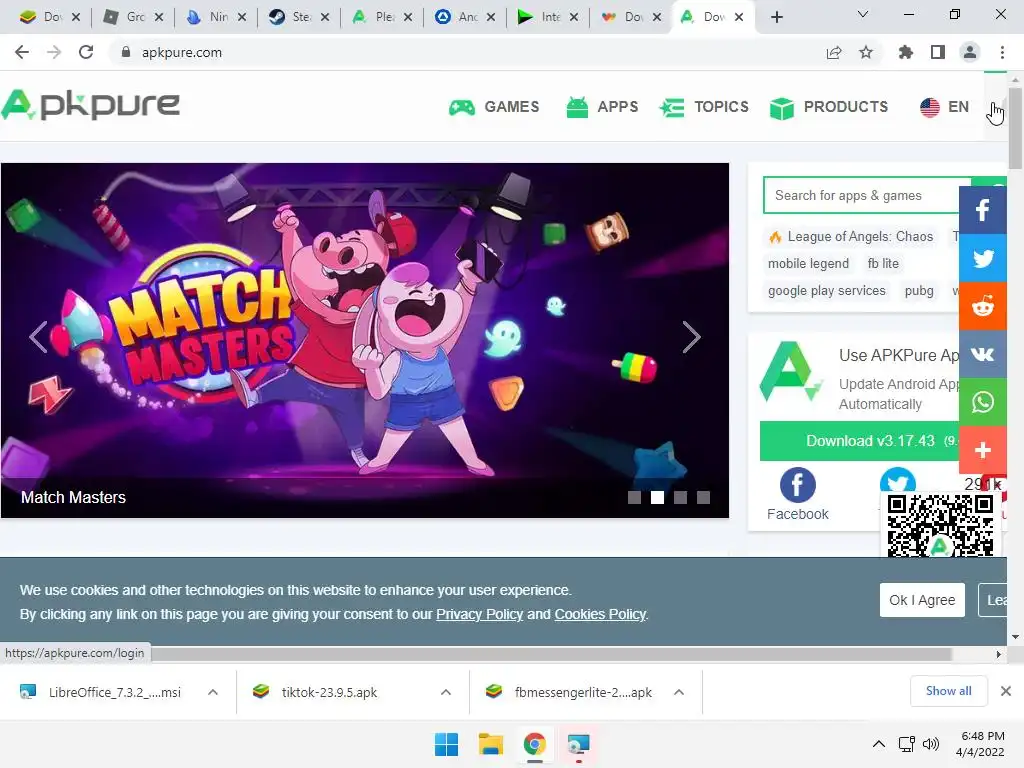
Task: Click the Search for apps & games field
Action: click(x=867, y=195)
